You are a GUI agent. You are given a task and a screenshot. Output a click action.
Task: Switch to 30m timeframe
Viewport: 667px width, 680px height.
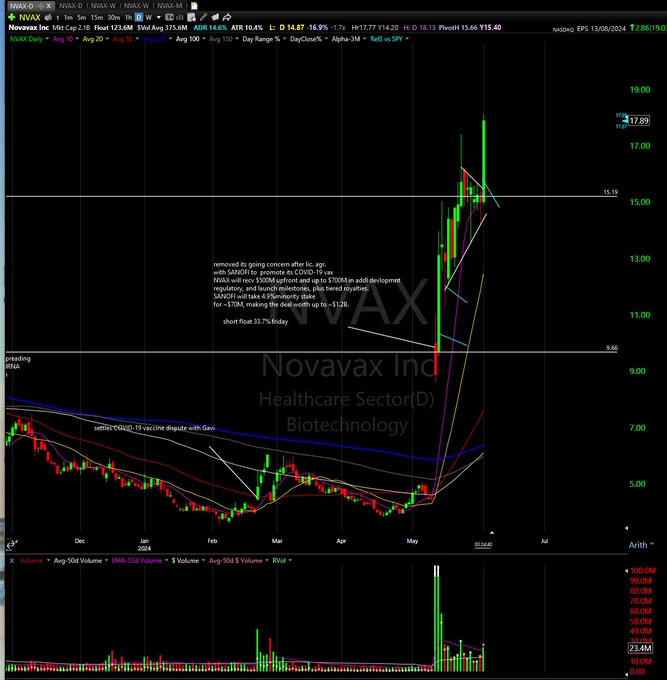114,18
